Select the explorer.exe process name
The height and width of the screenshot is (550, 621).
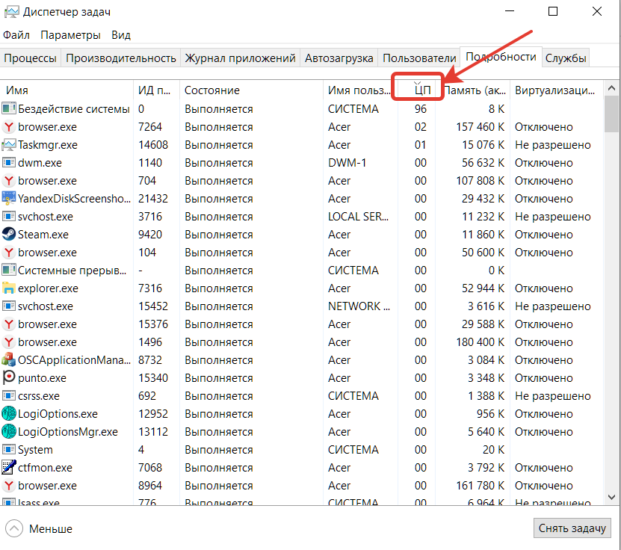click(48, 288)
